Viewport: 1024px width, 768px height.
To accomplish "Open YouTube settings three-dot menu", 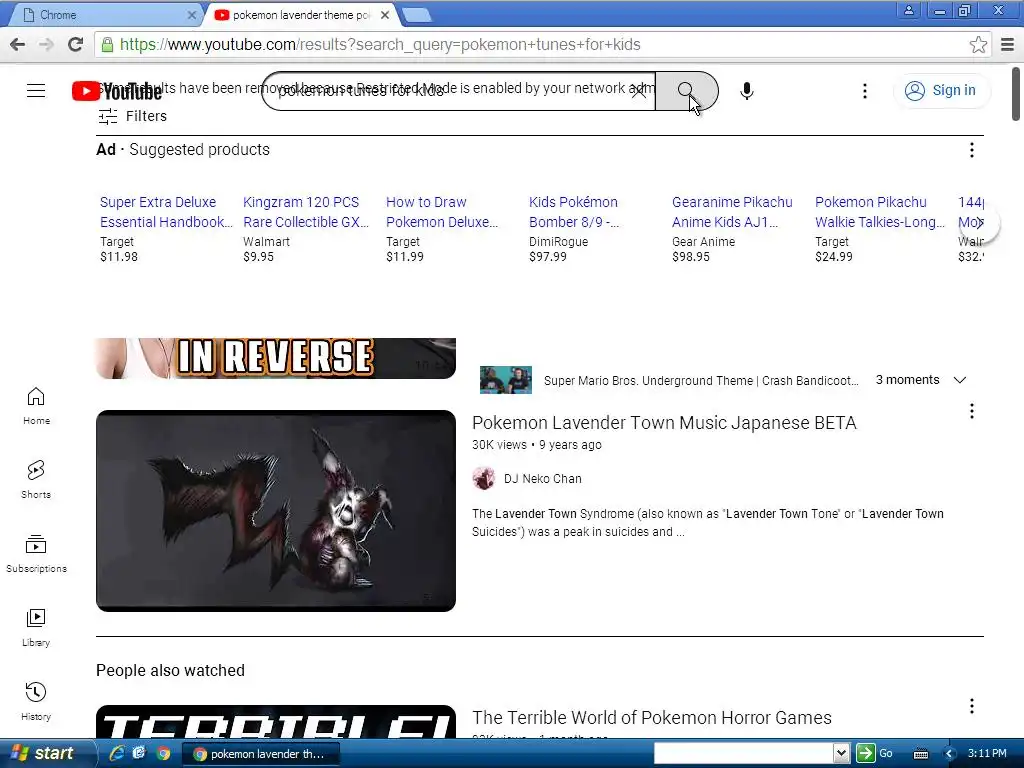I will point(865,91).
